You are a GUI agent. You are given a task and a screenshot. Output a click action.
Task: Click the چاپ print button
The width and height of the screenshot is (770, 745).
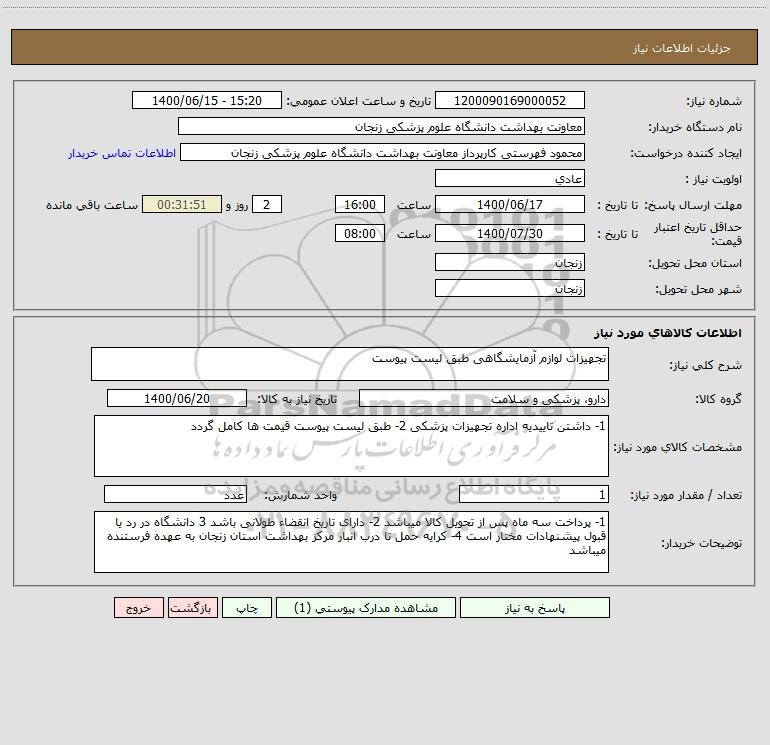(x=247, y=608)
